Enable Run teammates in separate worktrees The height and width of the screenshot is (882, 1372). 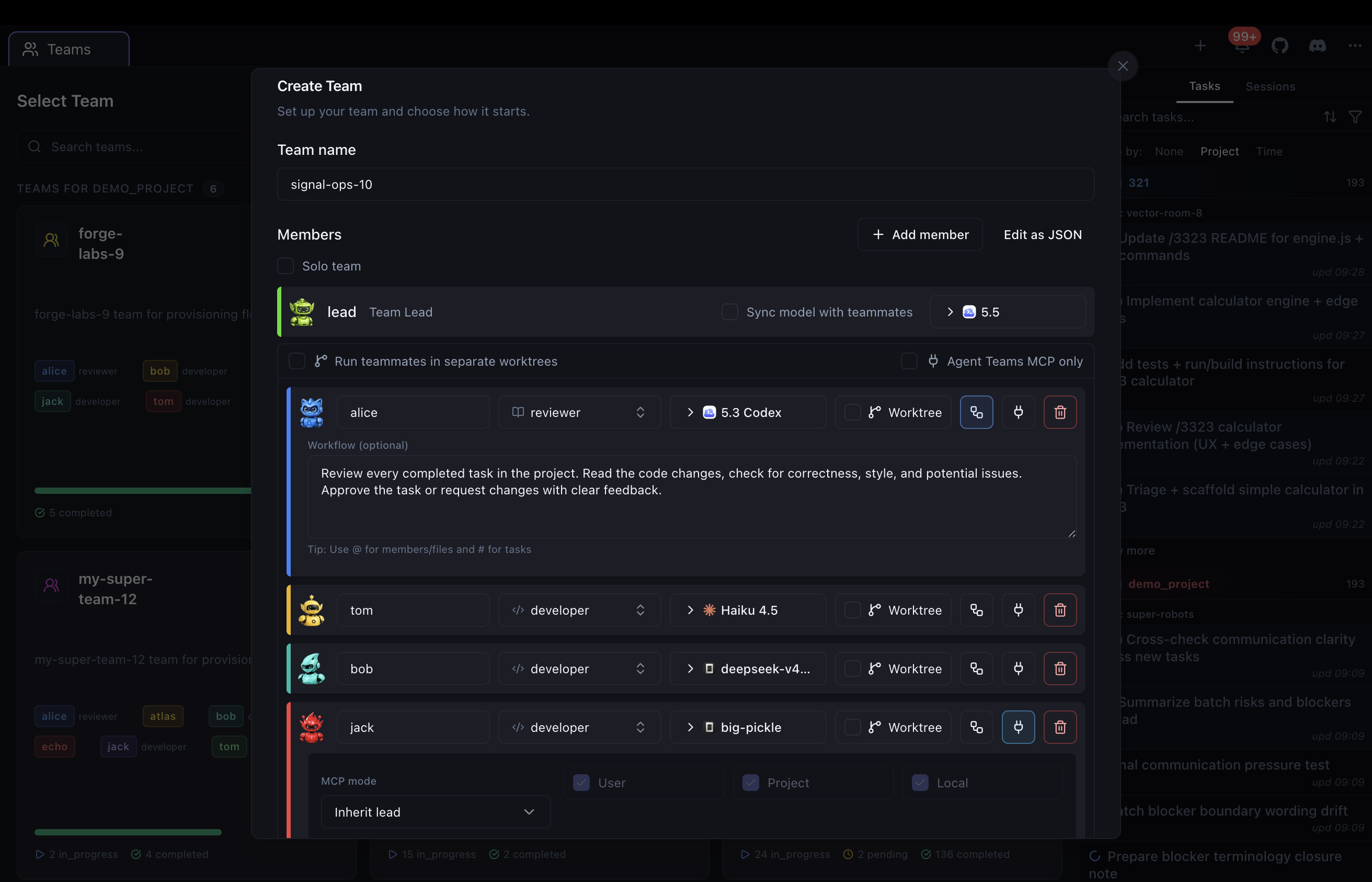click(296, 361)
